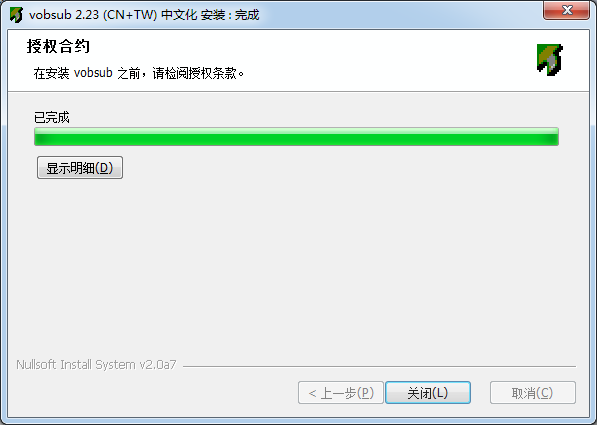Screen dimensions: 597x425
Task: Close the installer window with the red X
Action: pos(567,10)
